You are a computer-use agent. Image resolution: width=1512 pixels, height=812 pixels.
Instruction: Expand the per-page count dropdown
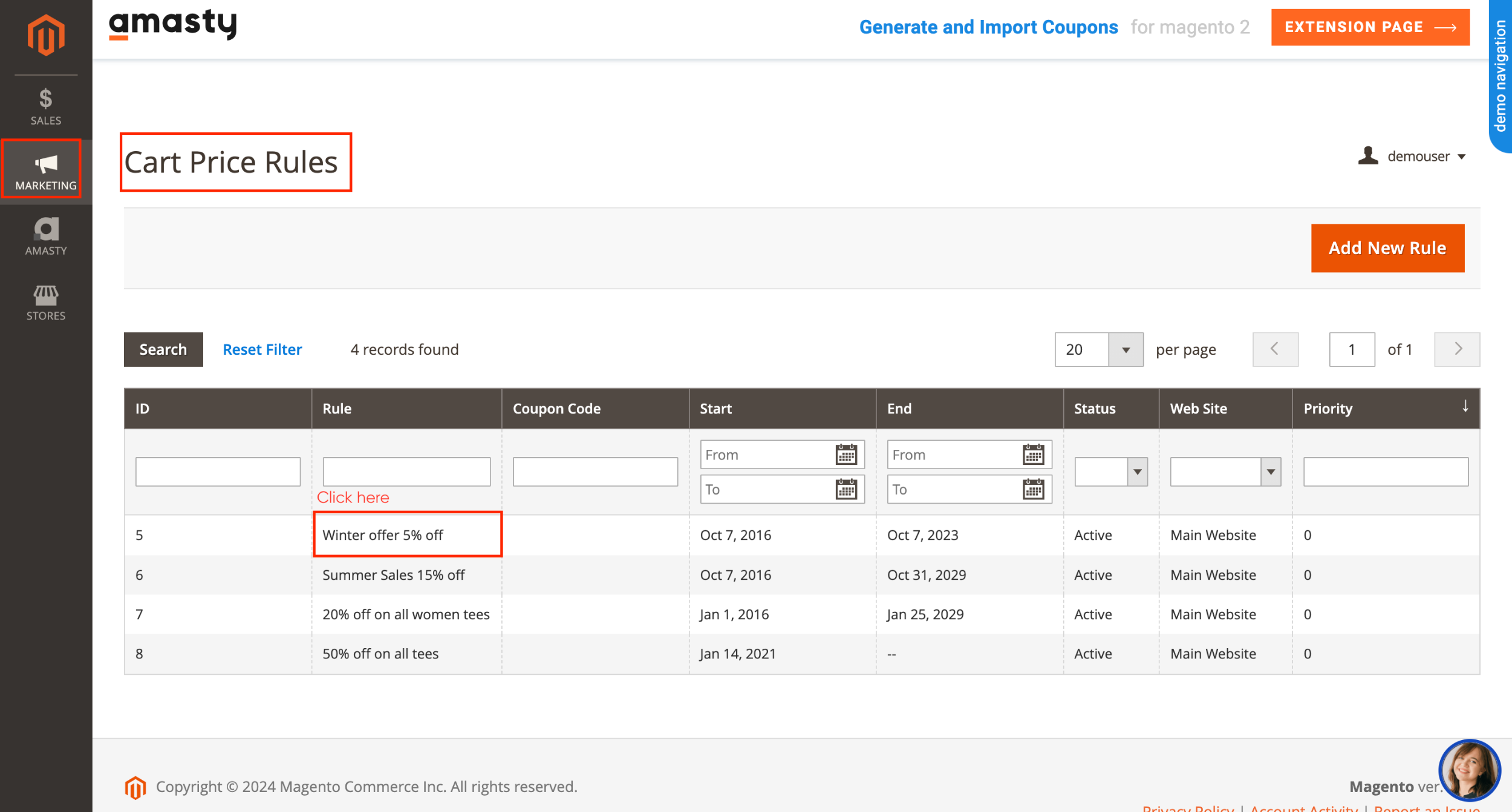point(1126,349)
